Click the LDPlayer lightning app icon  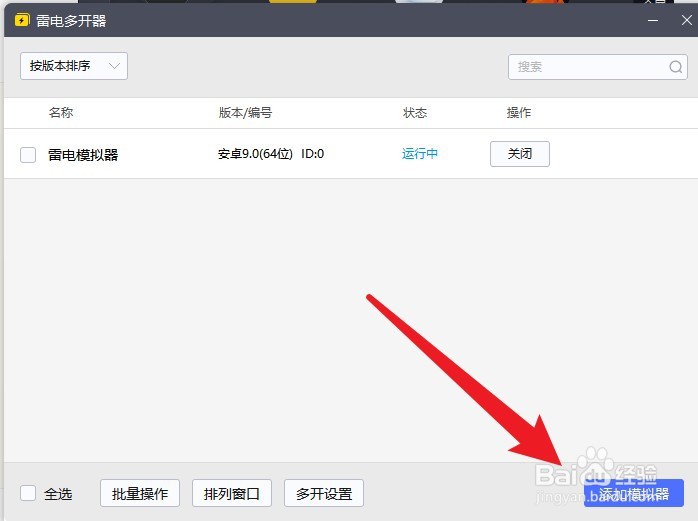coord(22,20)
